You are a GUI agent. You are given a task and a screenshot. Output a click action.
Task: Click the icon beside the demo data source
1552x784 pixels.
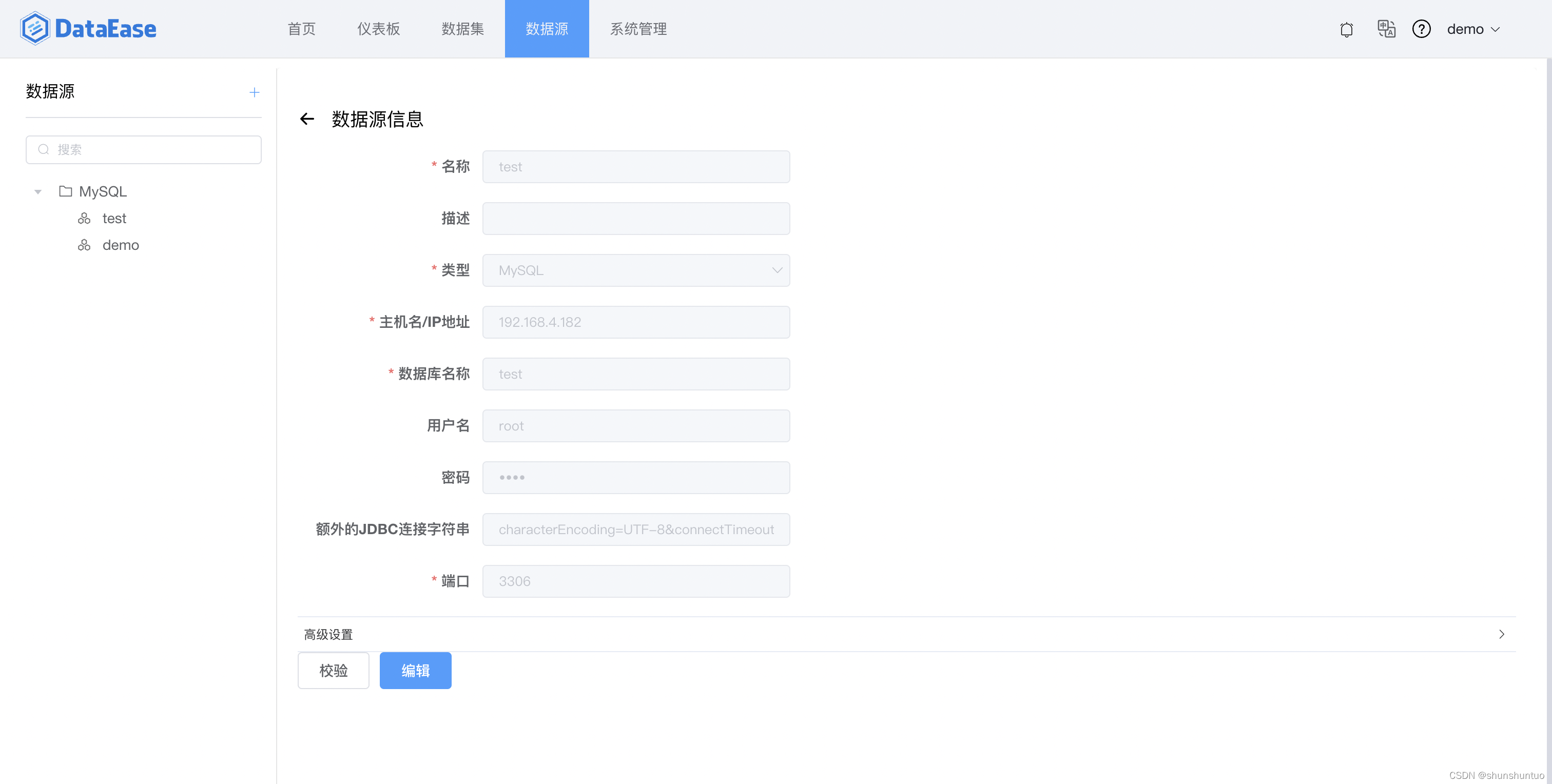coord(84,245)
